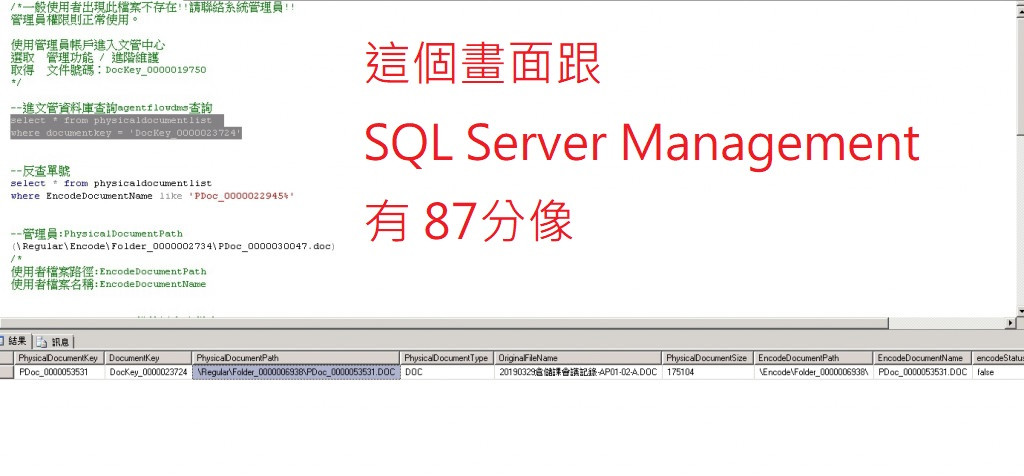
Task: Select the DOC value in PhysicalDocumentType column
Action: (x=447, y=372)
